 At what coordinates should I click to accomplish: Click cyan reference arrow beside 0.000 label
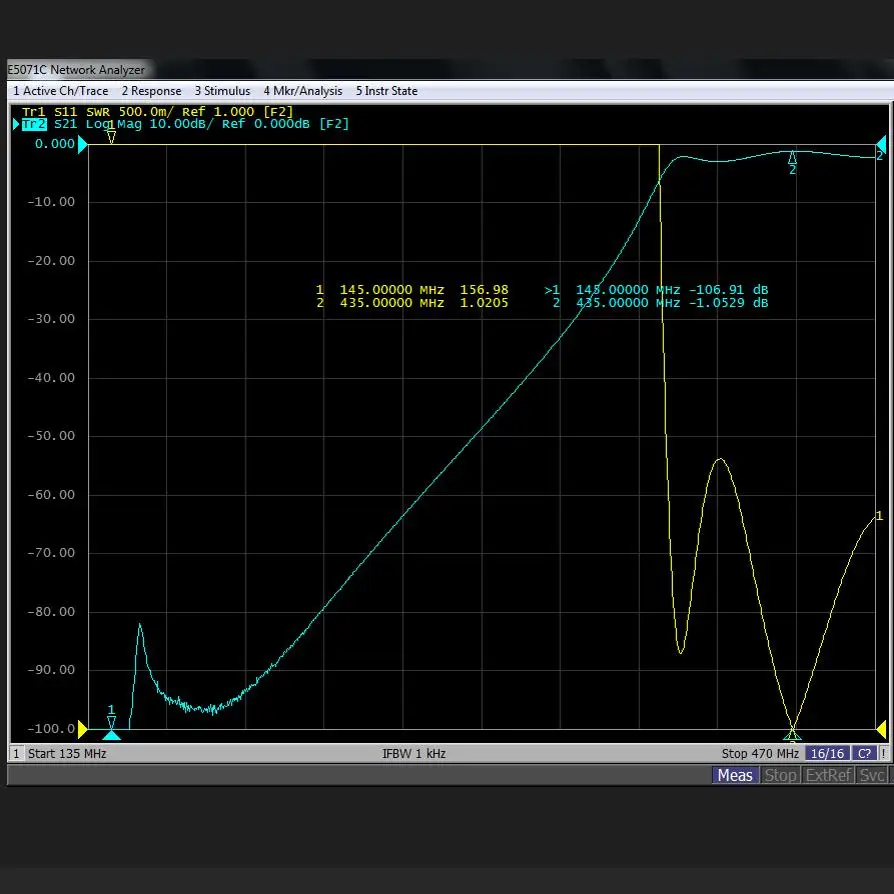[83, 144]
